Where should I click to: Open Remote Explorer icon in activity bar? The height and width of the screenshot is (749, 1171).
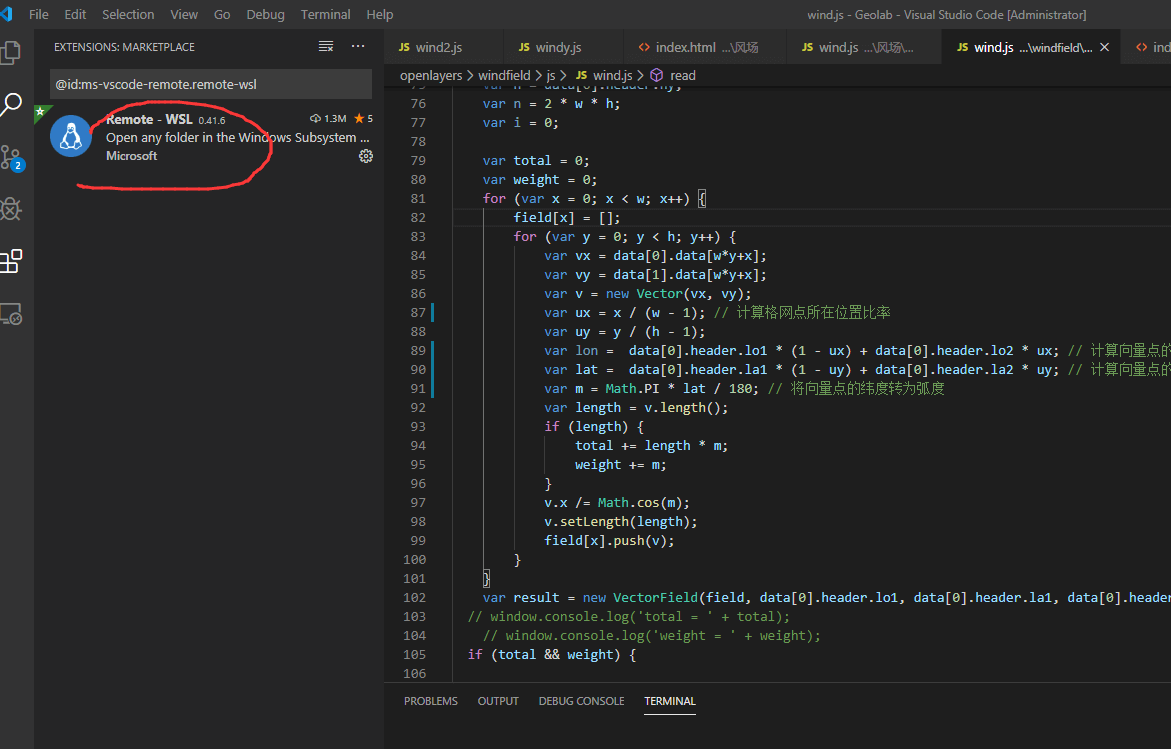point(12,314)
